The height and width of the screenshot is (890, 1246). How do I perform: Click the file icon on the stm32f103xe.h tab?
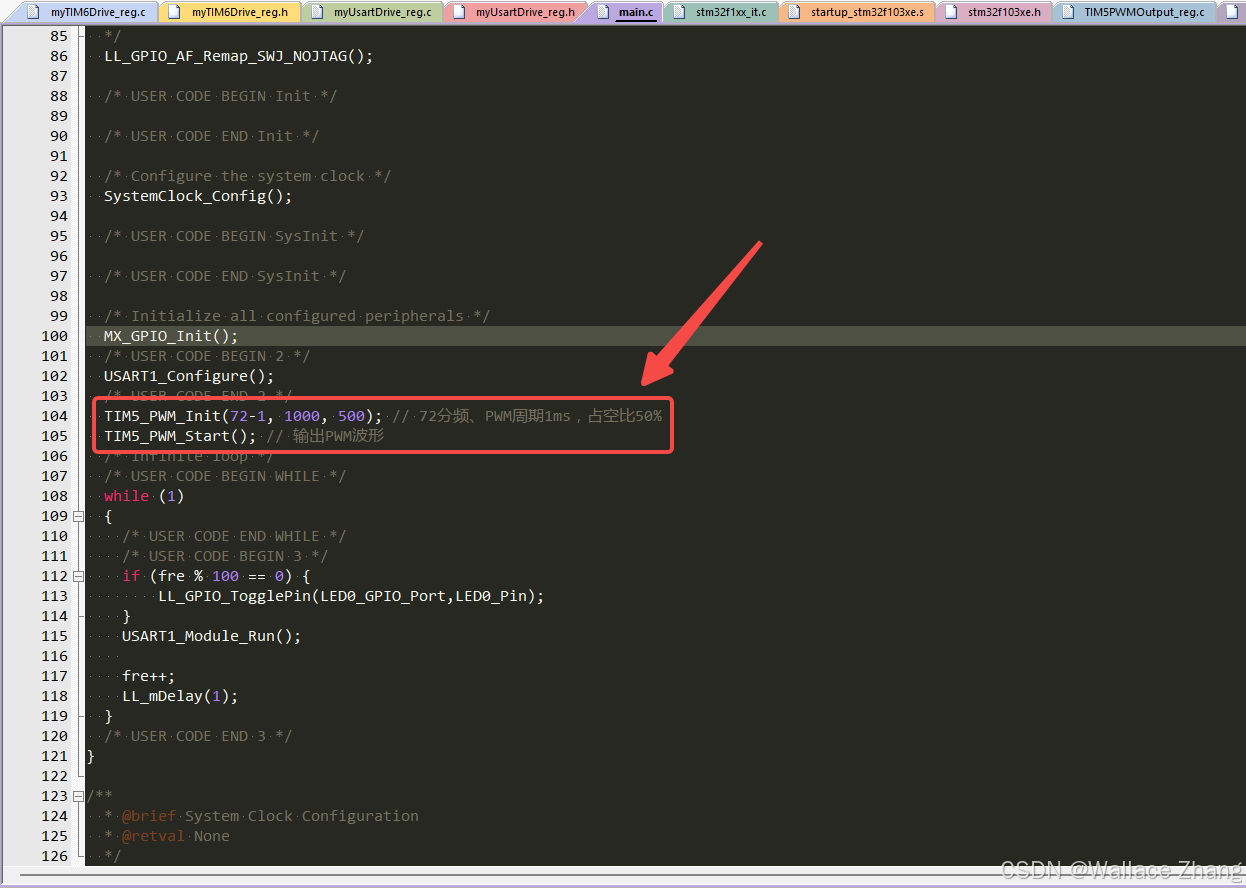coord(953,12)
